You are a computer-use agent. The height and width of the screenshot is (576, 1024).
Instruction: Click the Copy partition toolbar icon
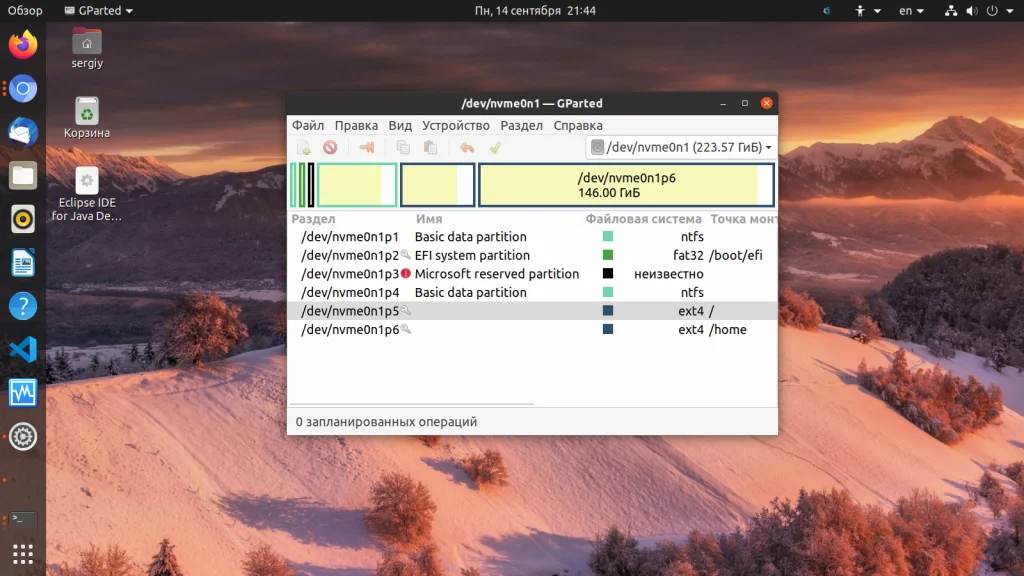coord(403,148)
